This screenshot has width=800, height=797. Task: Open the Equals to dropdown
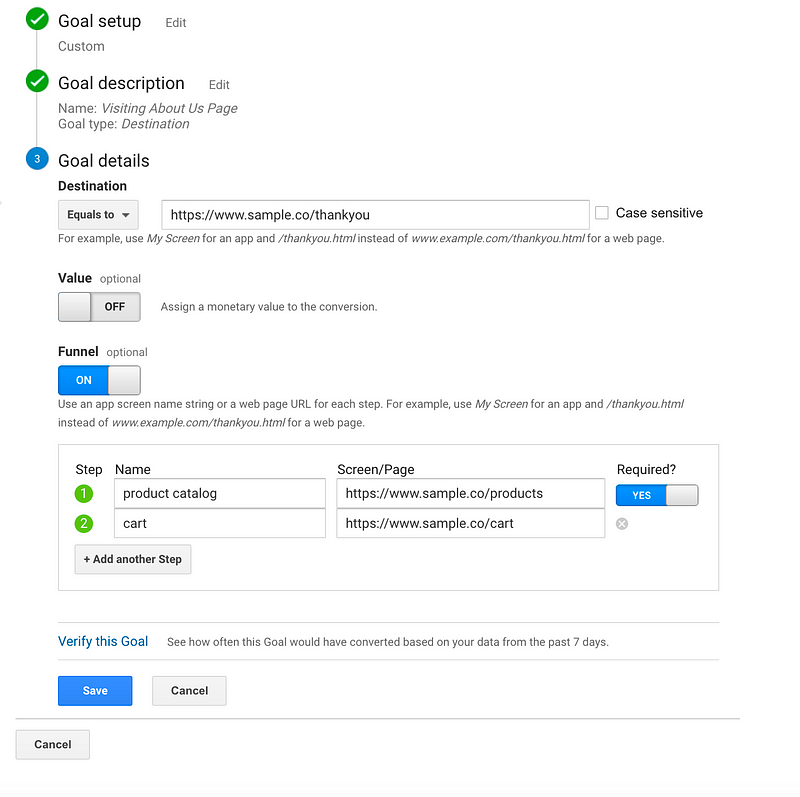pos(98,215)
